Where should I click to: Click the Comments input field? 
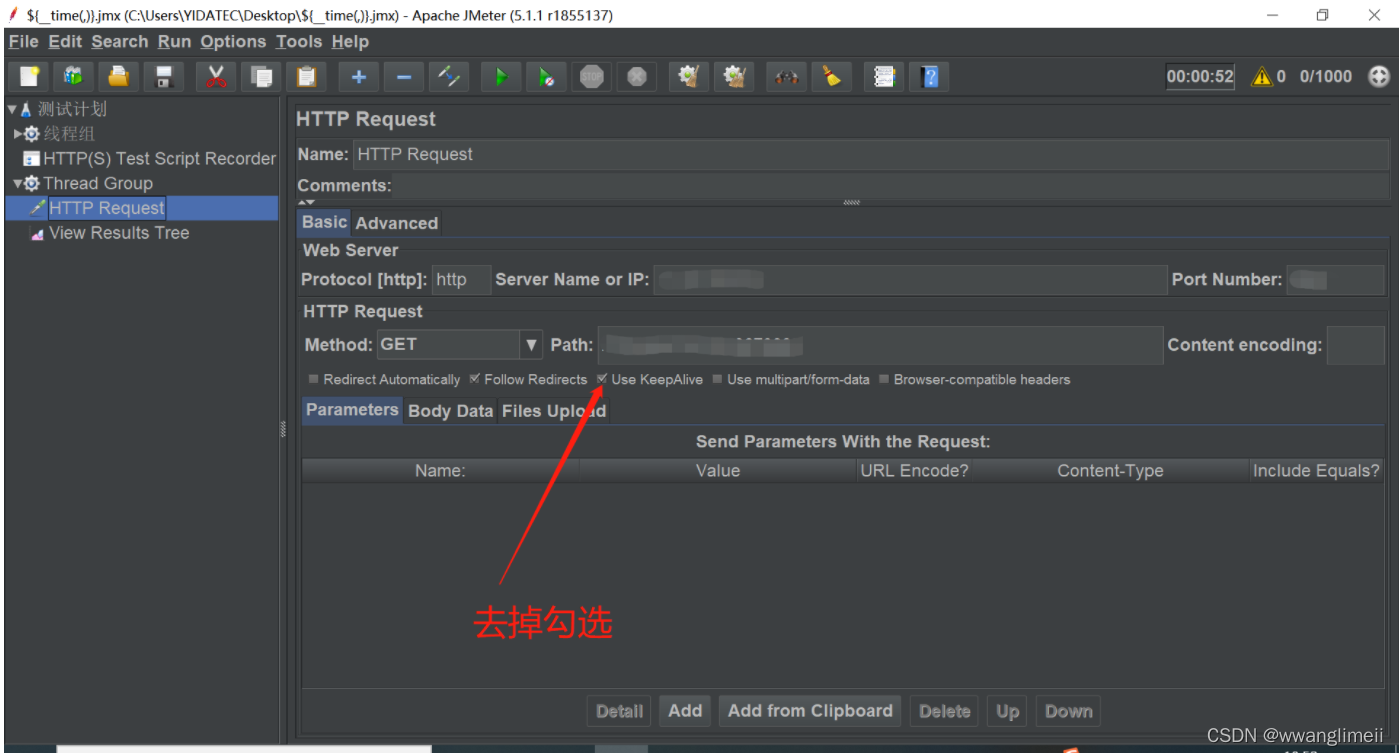tap(890, 185)
